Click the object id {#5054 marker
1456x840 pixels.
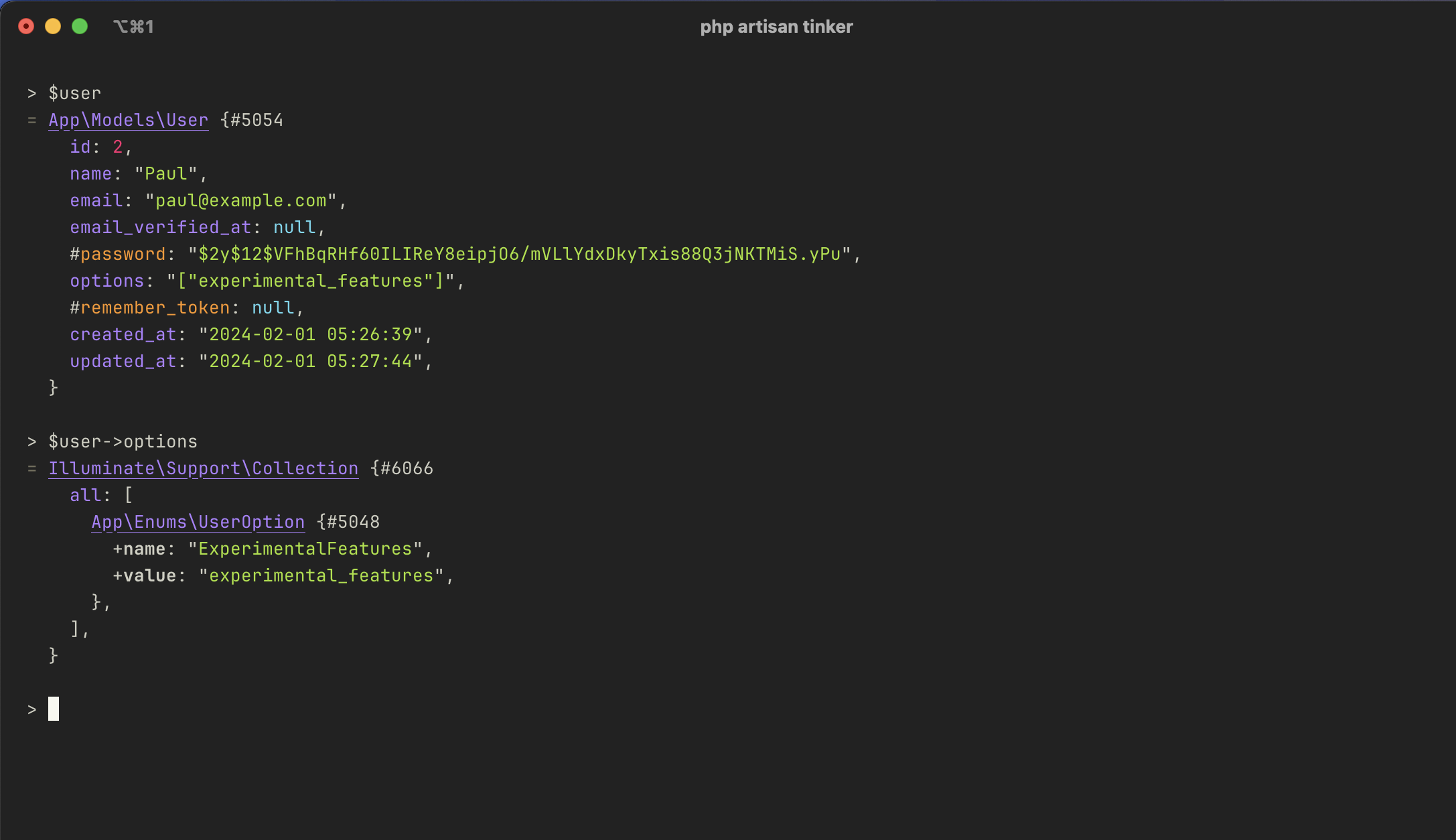coord(252,121)
